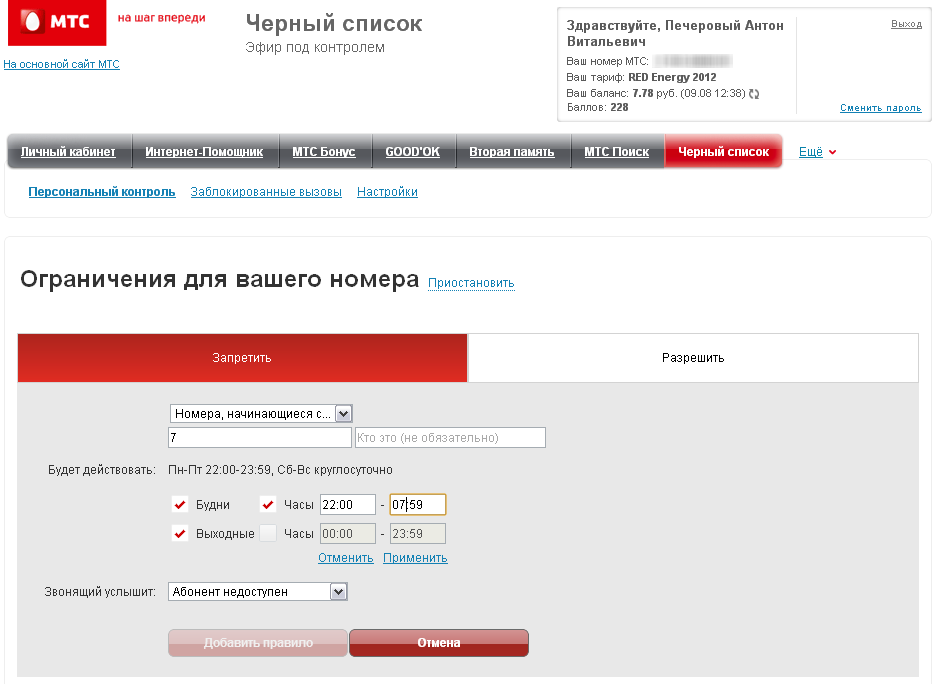Click the weekday end time field 07:59

point(418,504)
